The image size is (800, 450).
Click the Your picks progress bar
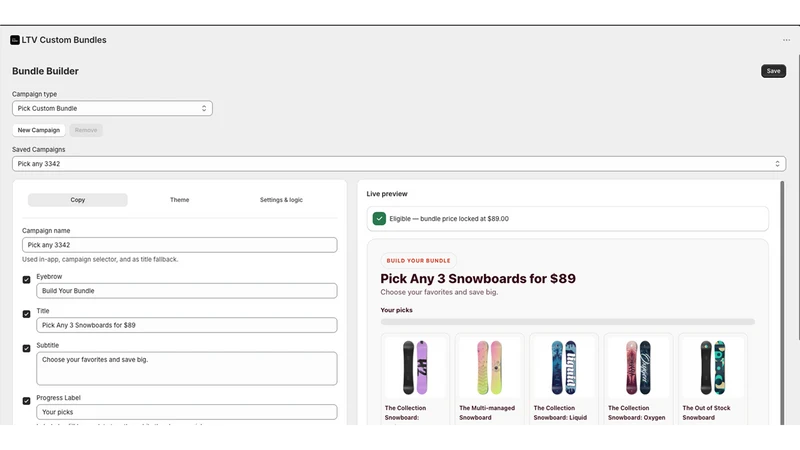click(567, 322)
